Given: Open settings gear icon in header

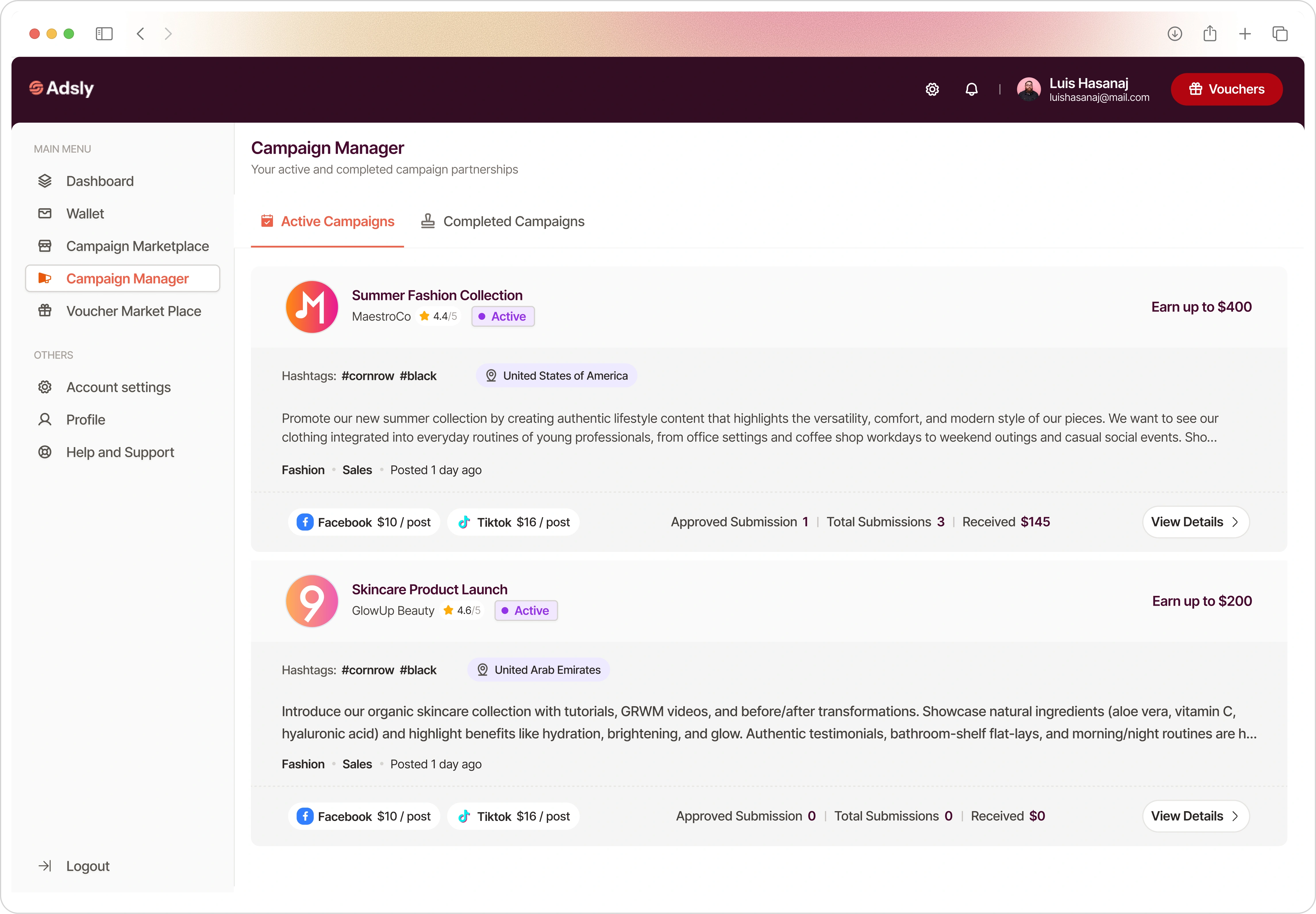Looking at the screenshot, I should (x=932, y=89).
